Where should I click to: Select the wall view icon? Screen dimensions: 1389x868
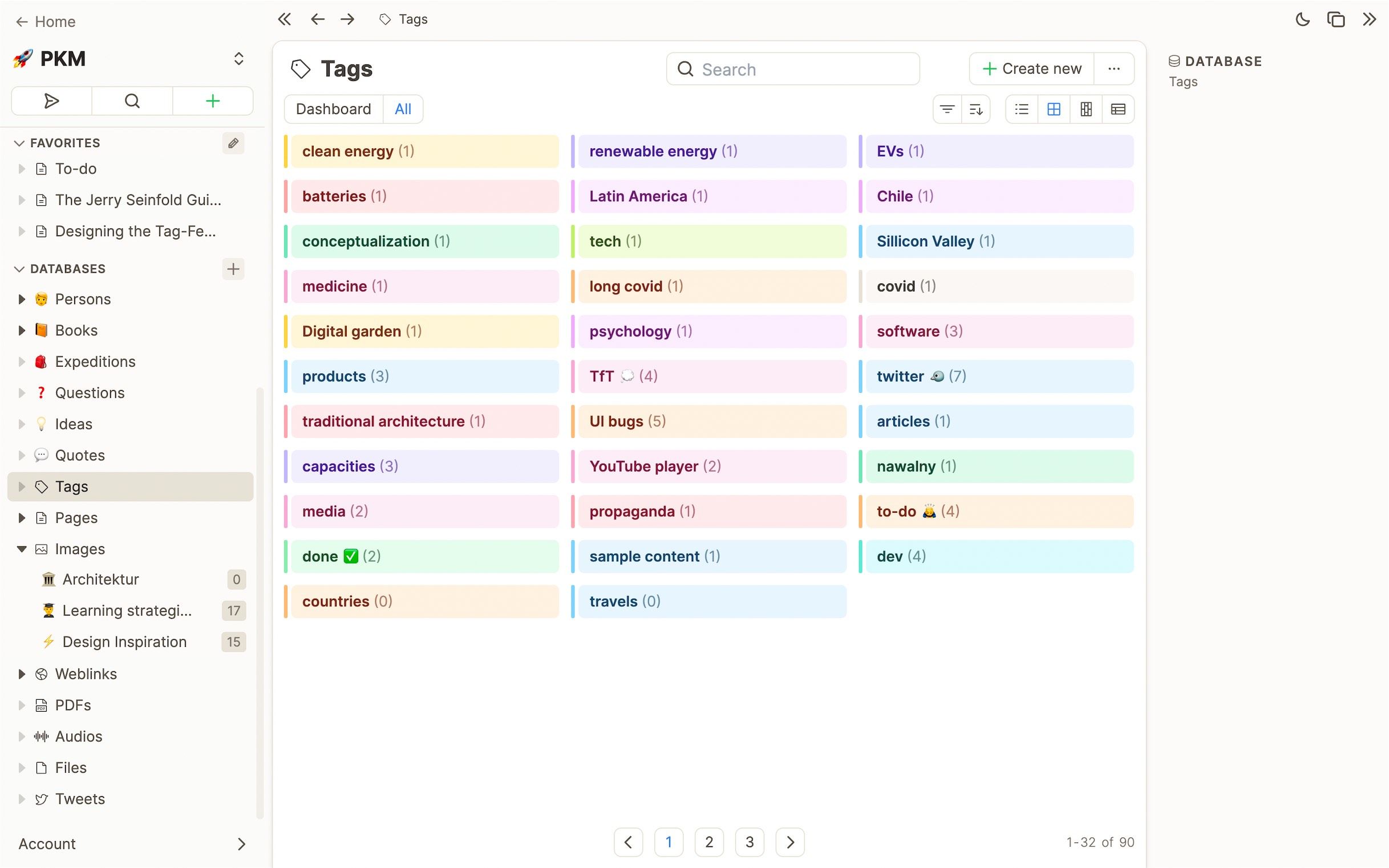(1086, 109)
